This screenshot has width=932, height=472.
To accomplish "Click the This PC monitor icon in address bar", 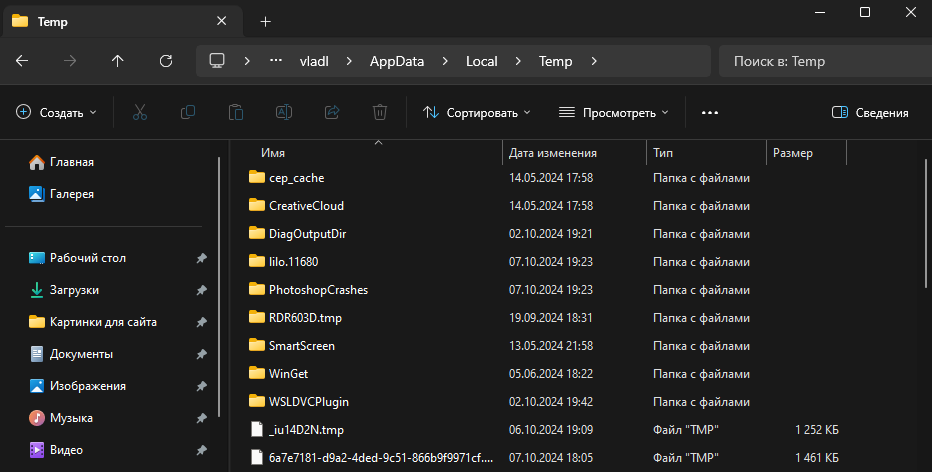I will tap(218, 61).
